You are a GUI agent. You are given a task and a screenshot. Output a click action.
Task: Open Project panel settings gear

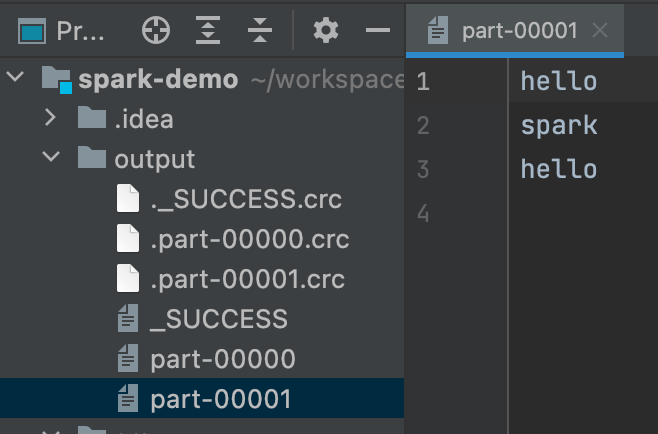coord(326,31)
